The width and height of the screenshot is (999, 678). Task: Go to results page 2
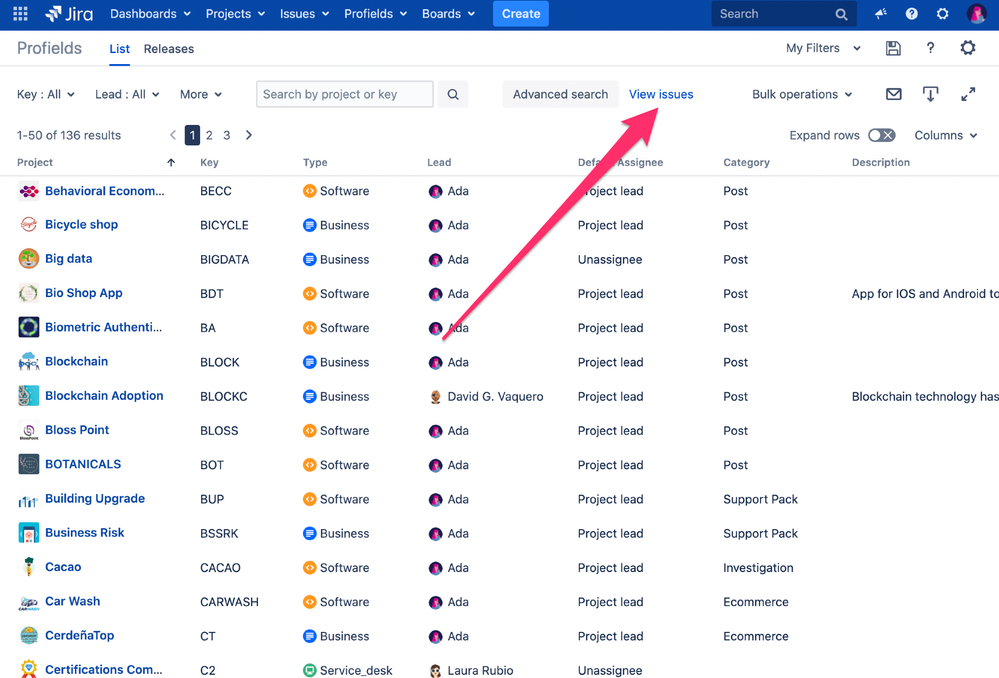point(209,135)
